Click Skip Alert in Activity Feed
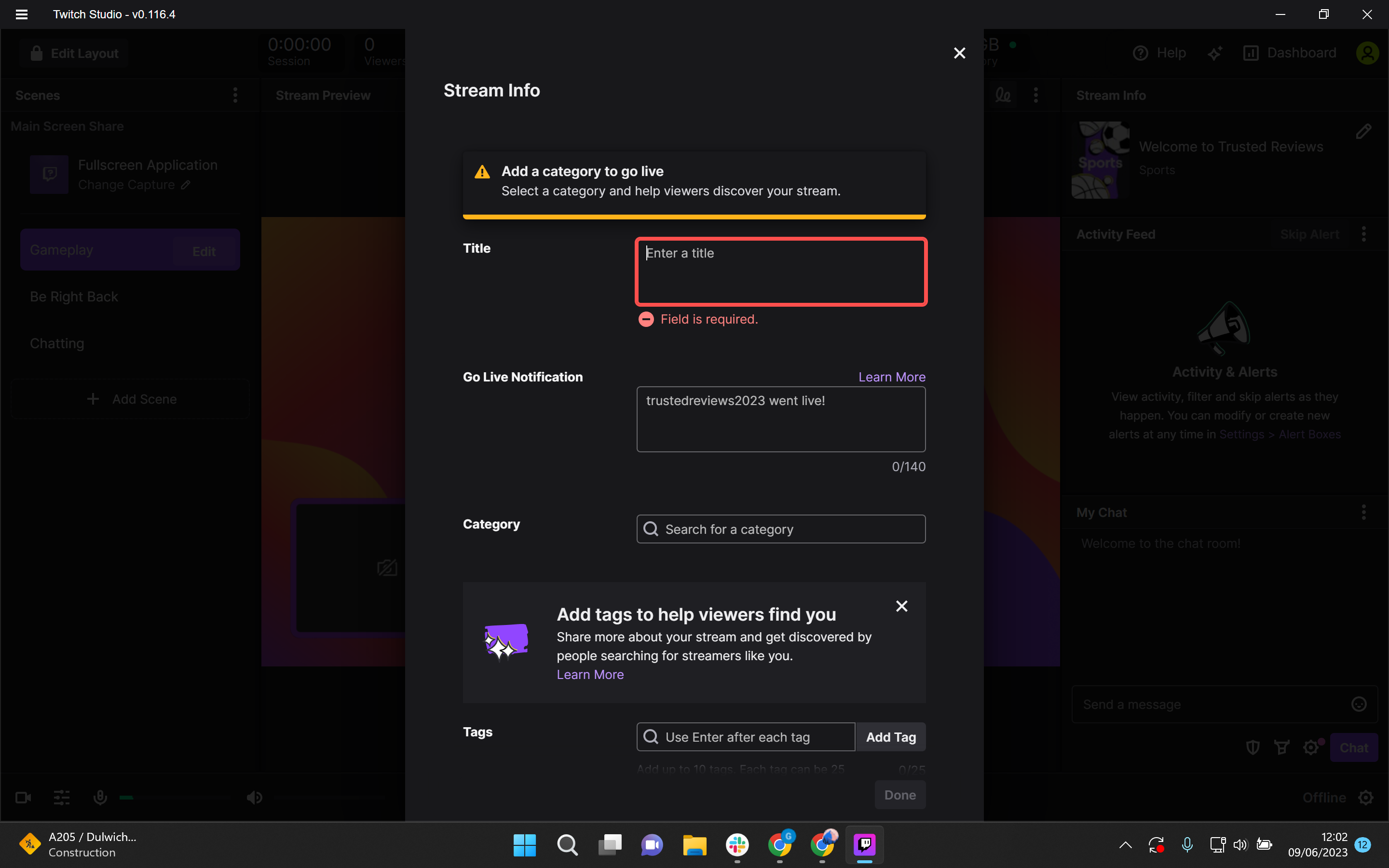 coord(1309,234)
